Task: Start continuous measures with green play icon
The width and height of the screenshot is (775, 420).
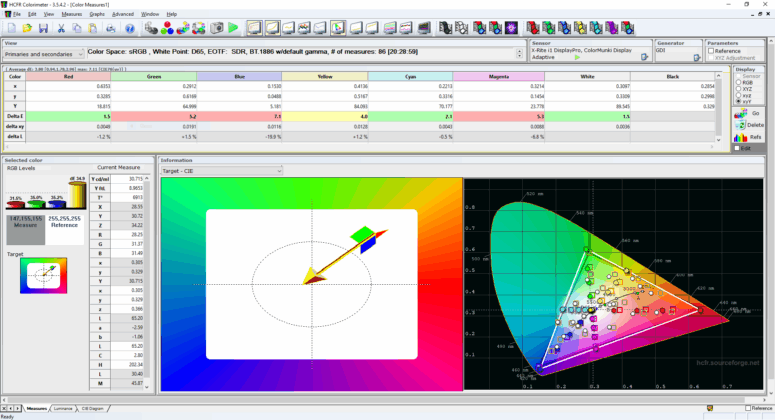Action: 233,28
